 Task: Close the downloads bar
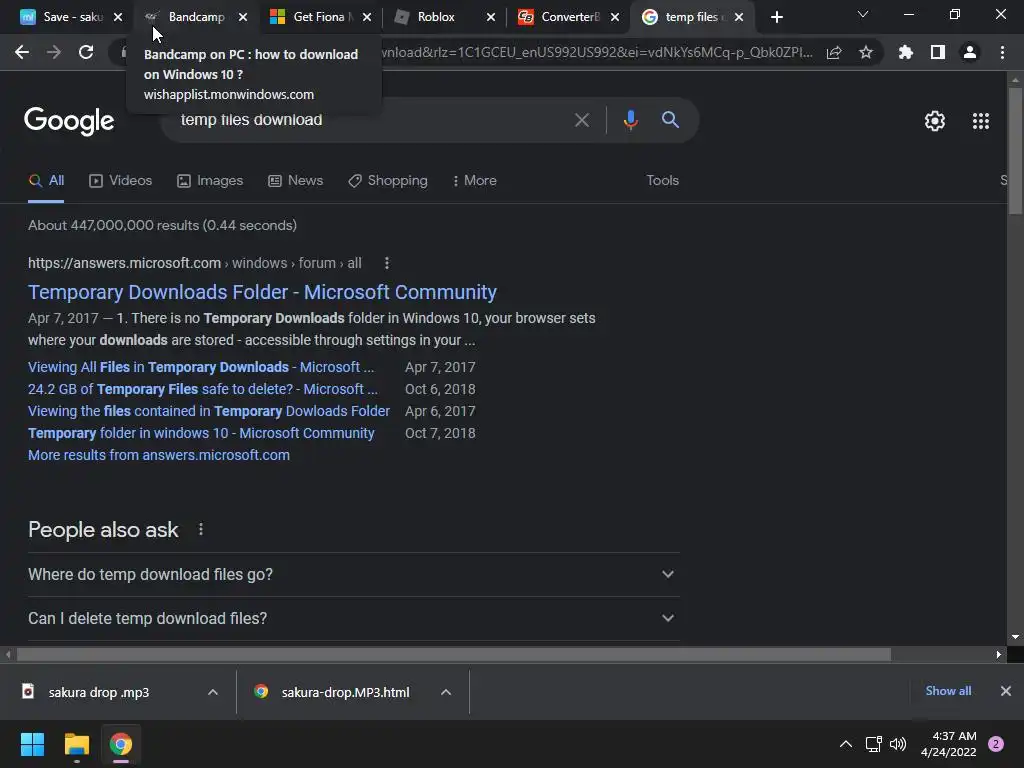(1006, 691)
